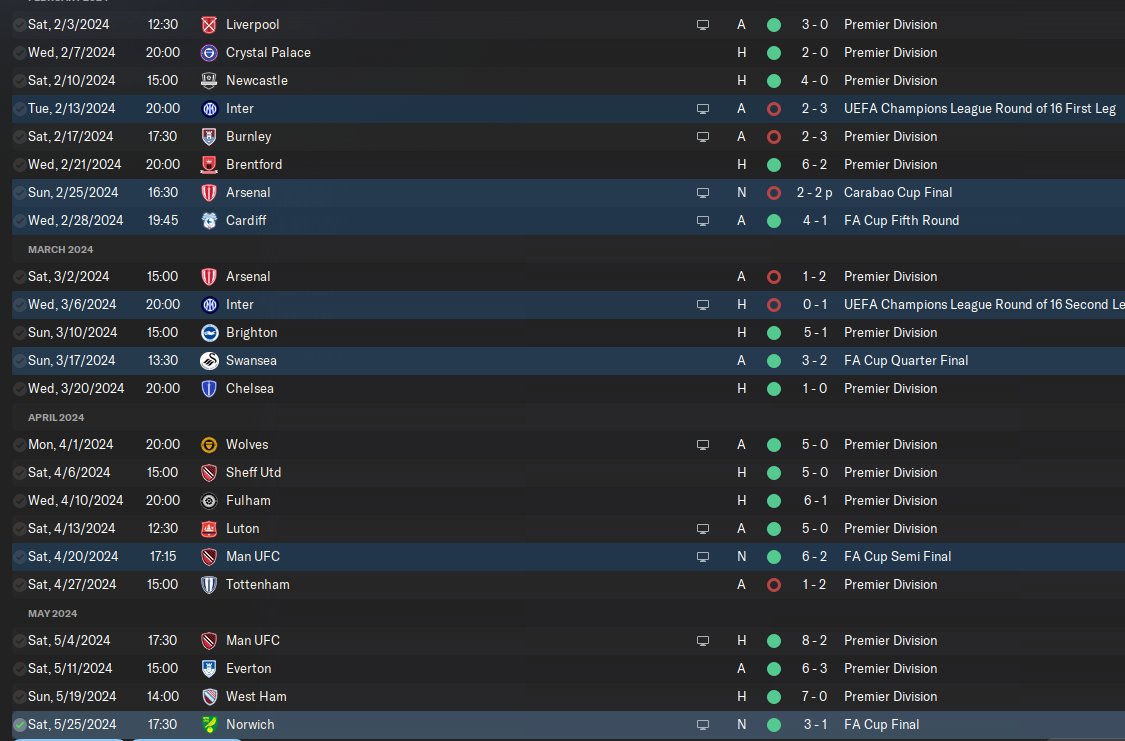Click the Cardiff club crest icon
The image size is (1125, 741).
pos(209,221)
